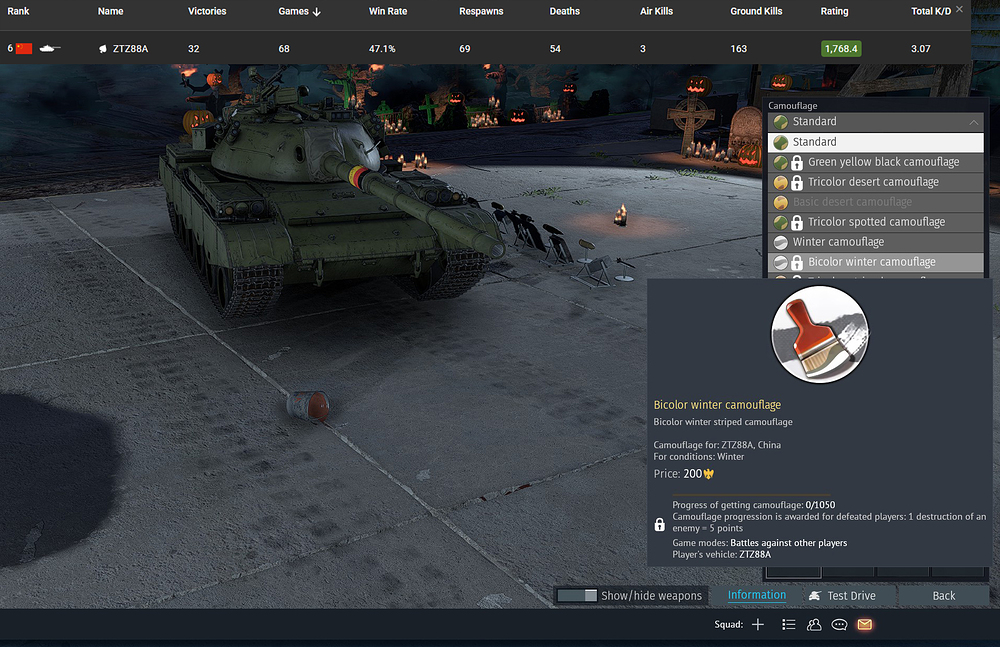Sort by Respawns column header
This screenshot has width=1000, height=647.
(x=481, y=11)
